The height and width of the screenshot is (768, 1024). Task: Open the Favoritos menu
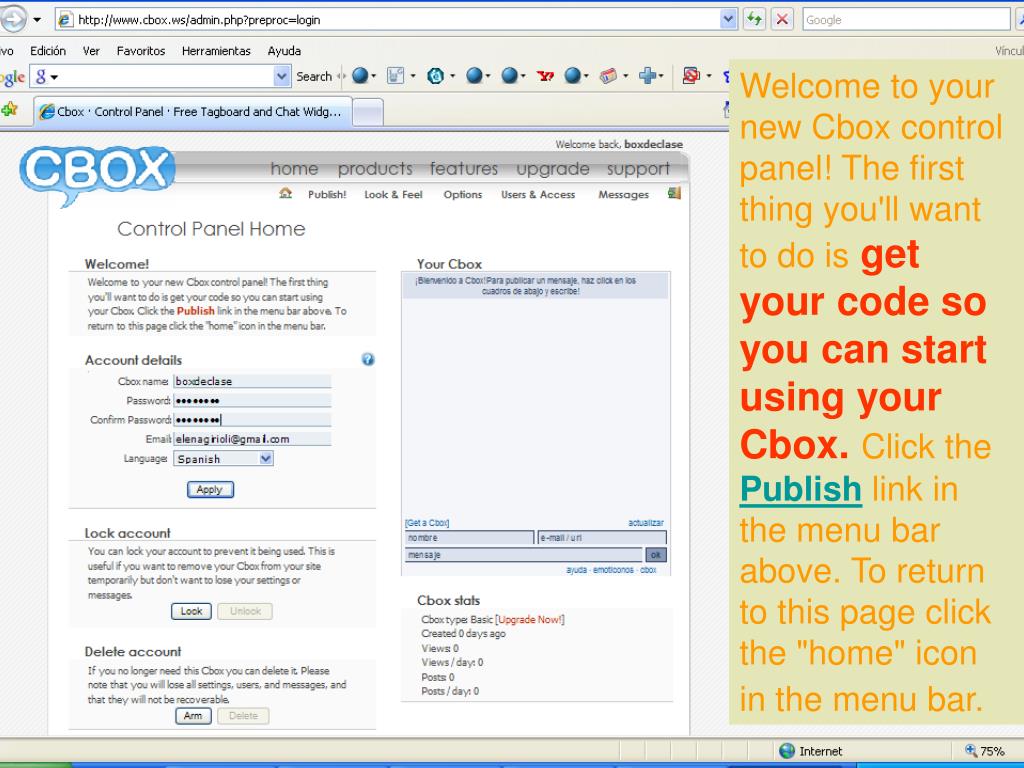(140, 51)
